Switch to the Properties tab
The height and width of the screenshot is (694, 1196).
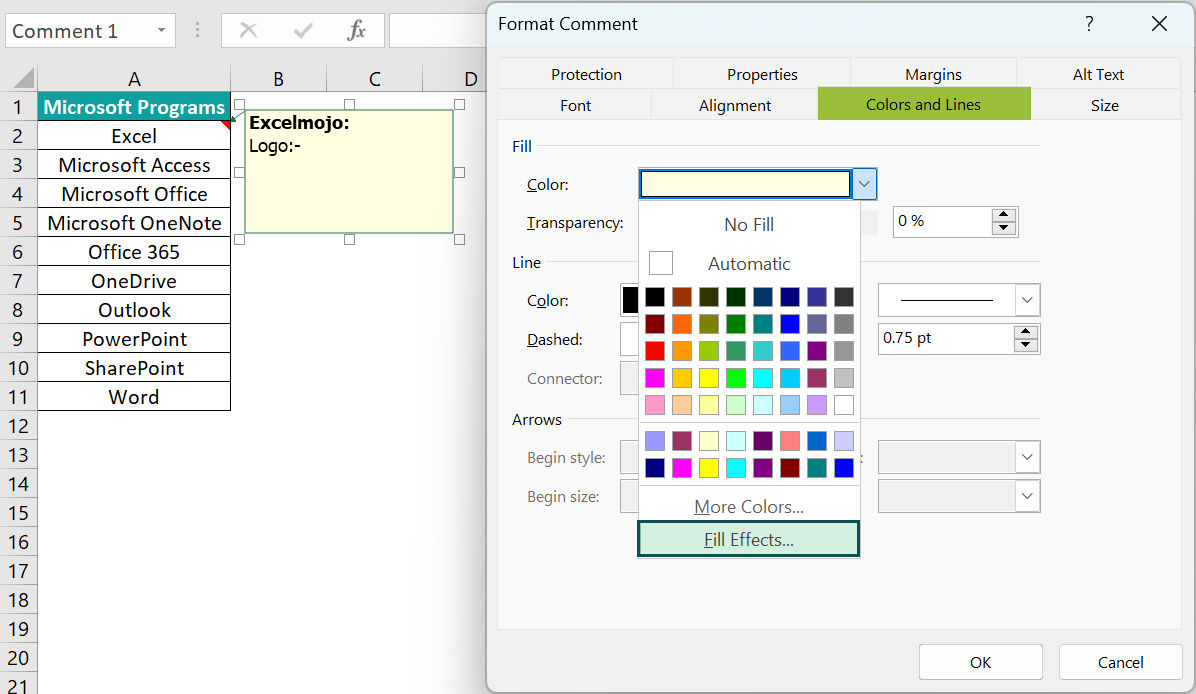tap(762, 74)
